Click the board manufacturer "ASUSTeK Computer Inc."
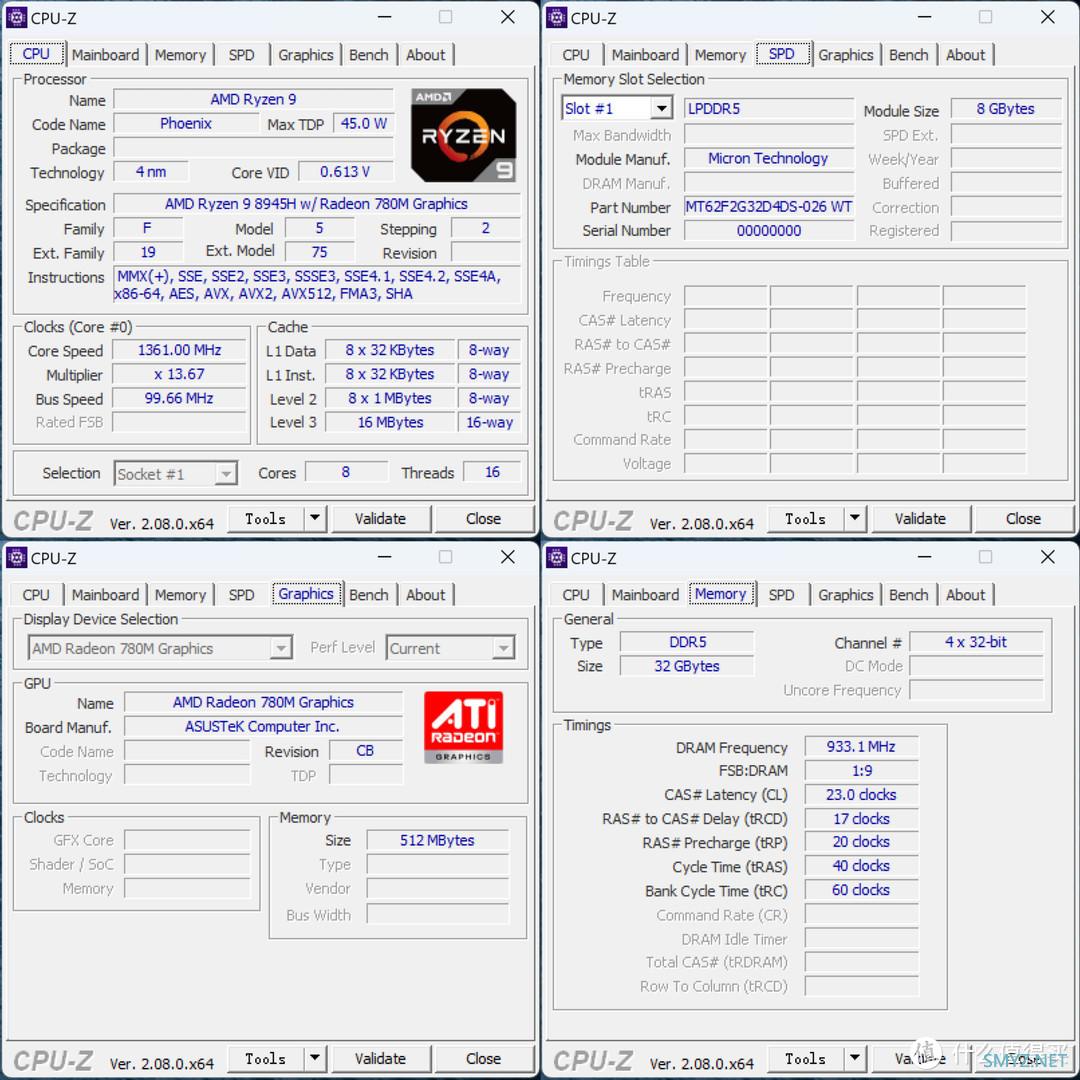The height and width of the screenshot is (1080, 1080). click(262, 726)
